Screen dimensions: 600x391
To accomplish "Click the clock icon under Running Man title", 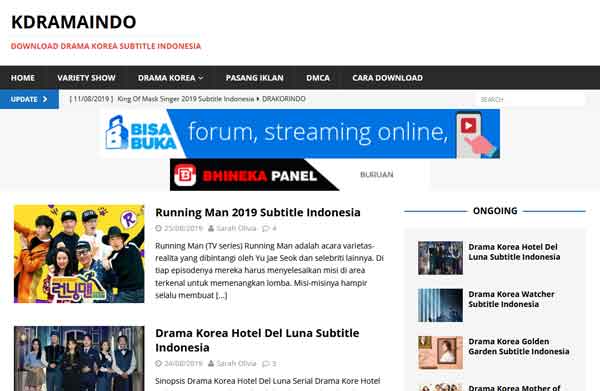I will [159, 228].
